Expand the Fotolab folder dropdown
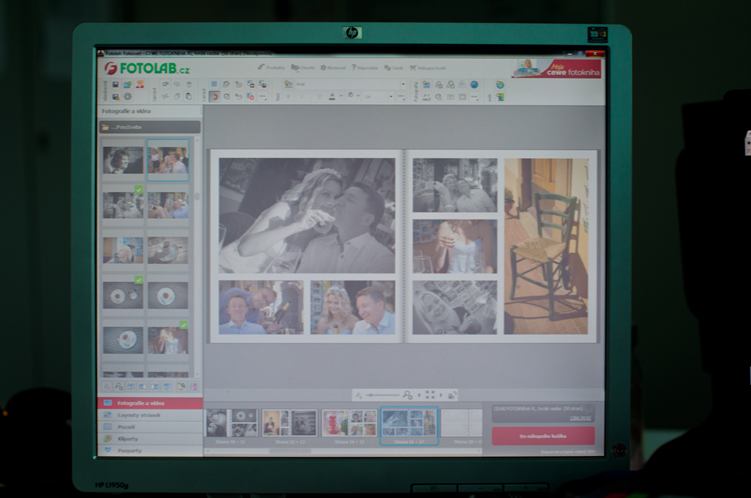Viewport: 751px width, 498px height. click(x=149, y=127)
